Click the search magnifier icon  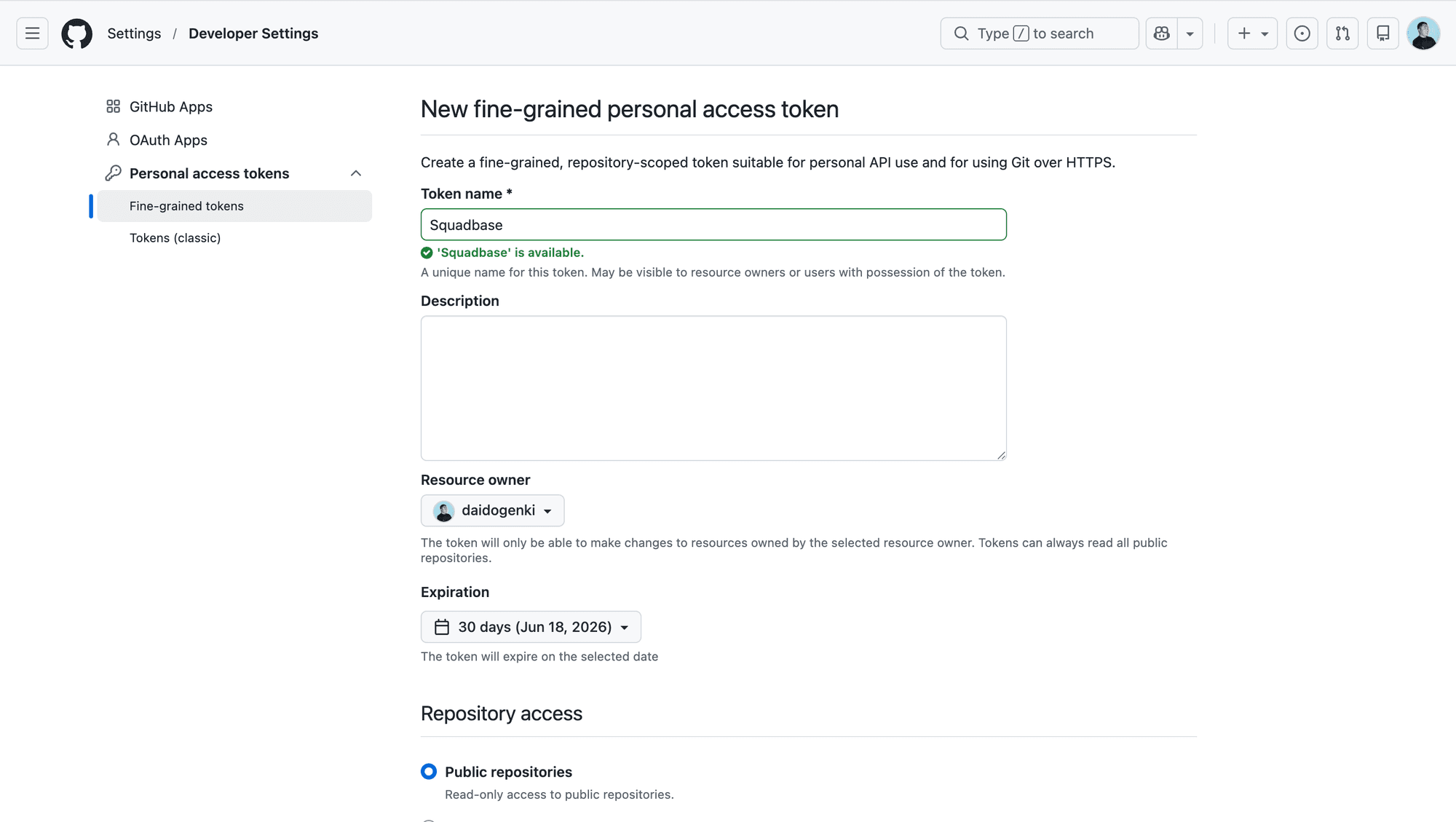click(961, 33)
